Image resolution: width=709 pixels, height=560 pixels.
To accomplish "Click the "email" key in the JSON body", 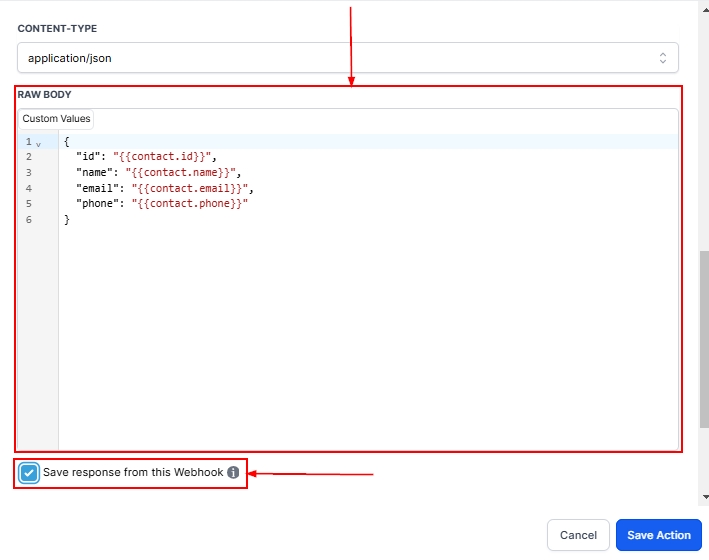I will tap(97, 188).
